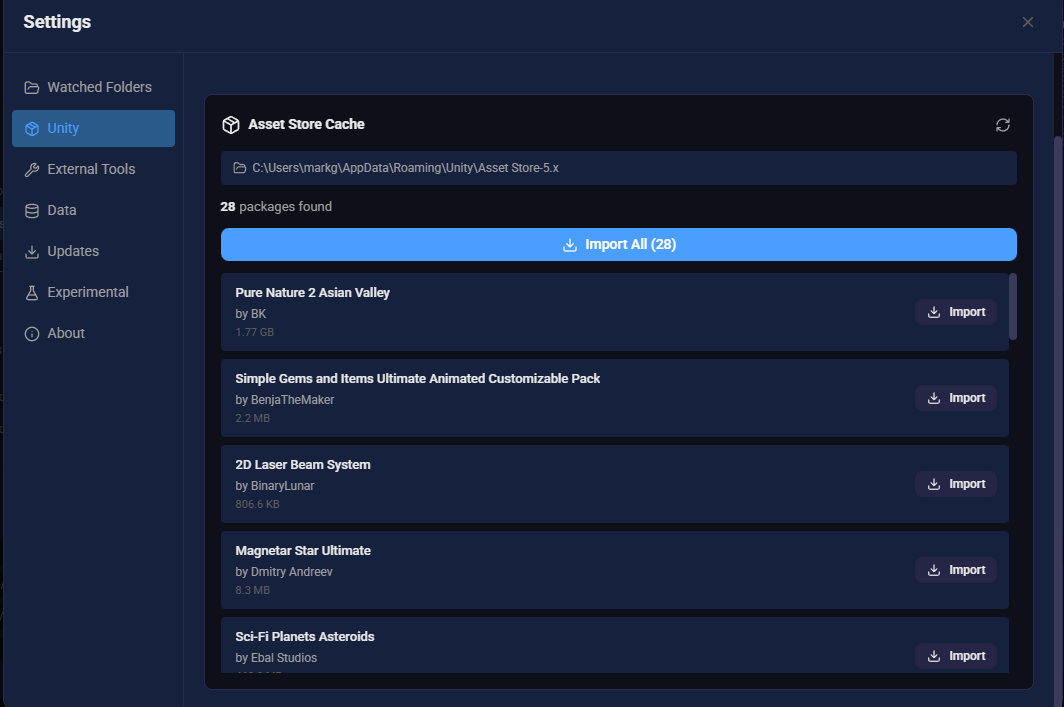Click the Watched Folders folder icon
The height and width of the screenshot is (707, 1064).
pyautogui.click(x=31, y=87)
